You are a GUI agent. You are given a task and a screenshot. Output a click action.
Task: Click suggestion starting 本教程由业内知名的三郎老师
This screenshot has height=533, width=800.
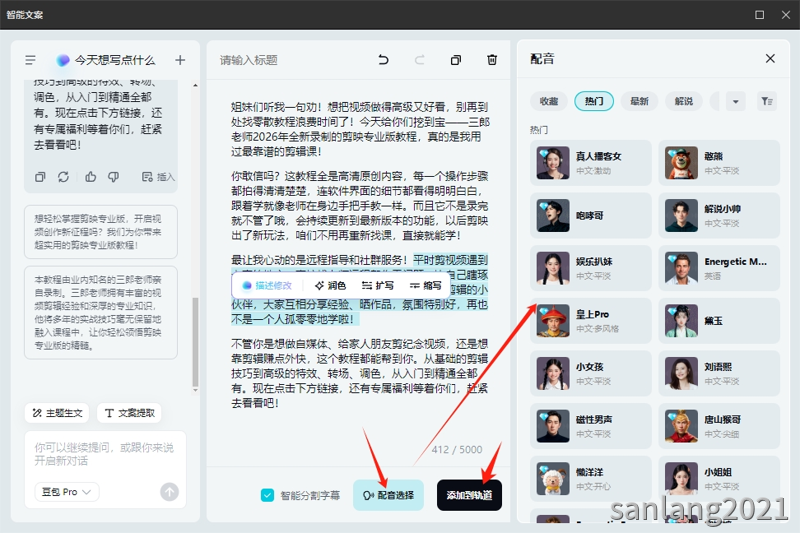click(x=101, y=312)
